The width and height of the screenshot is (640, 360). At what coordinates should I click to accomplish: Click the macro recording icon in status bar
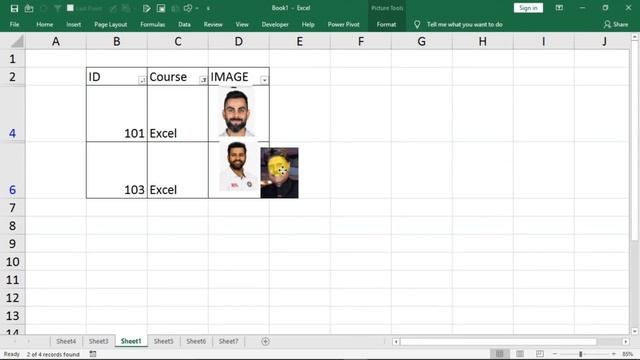pos(93,354)
